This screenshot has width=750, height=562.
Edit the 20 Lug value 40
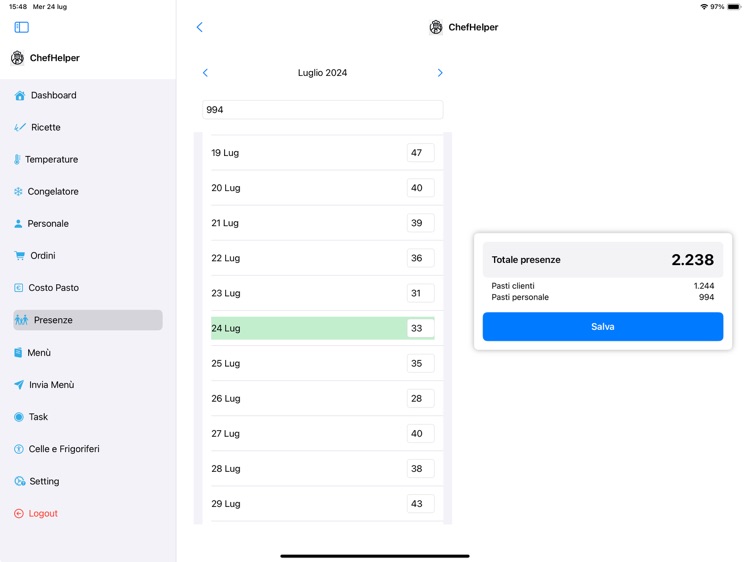point(420,187)
